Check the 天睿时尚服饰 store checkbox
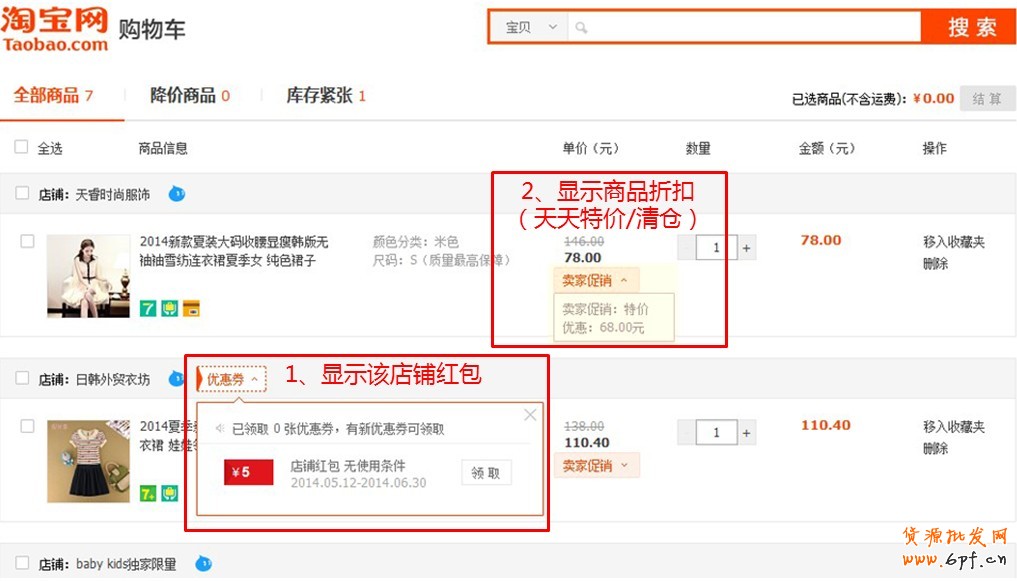 [x=22, y=194]
